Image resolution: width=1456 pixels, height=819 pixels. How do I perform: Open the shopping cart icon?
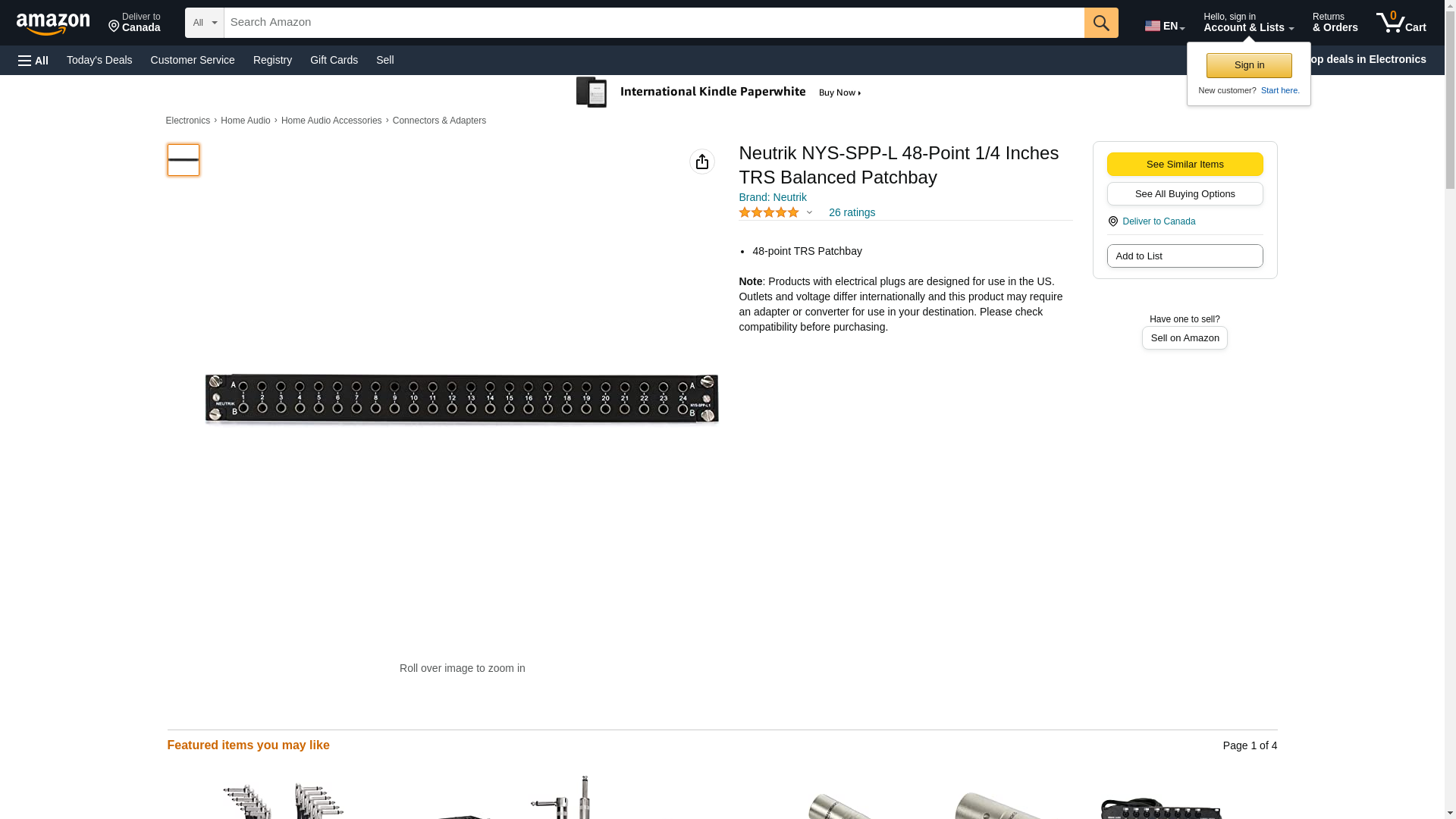[x=1401, y=23]
